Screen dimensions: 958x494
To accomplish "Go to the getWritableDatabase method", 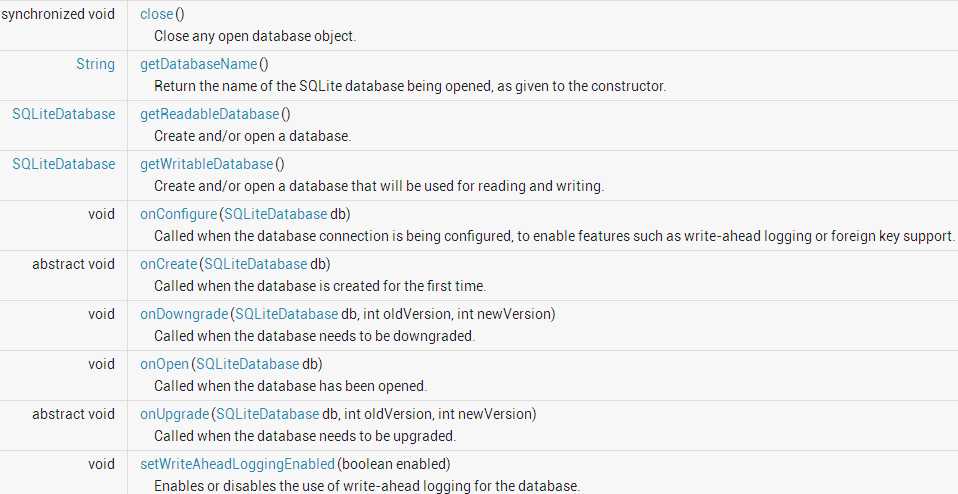I will 206,164.
